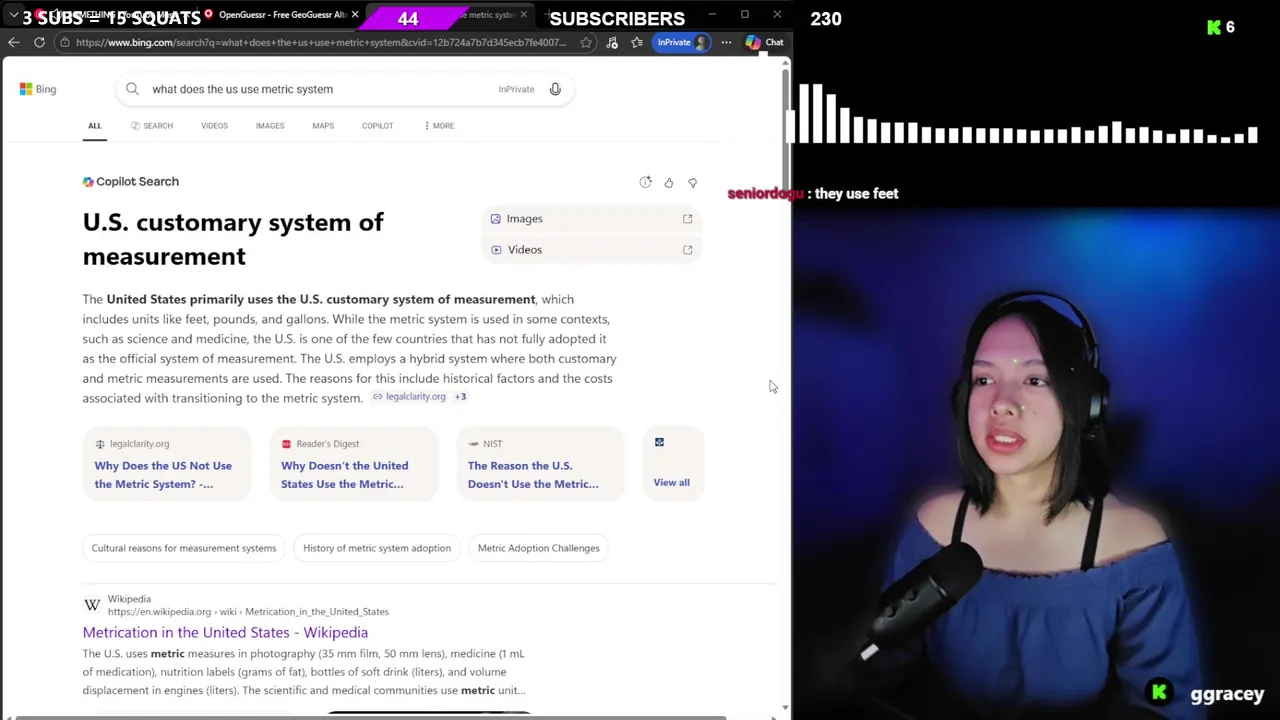This screenshot has height=720, width=1280.
Task: Add page to favorites star icon
Action: point(586,42)
